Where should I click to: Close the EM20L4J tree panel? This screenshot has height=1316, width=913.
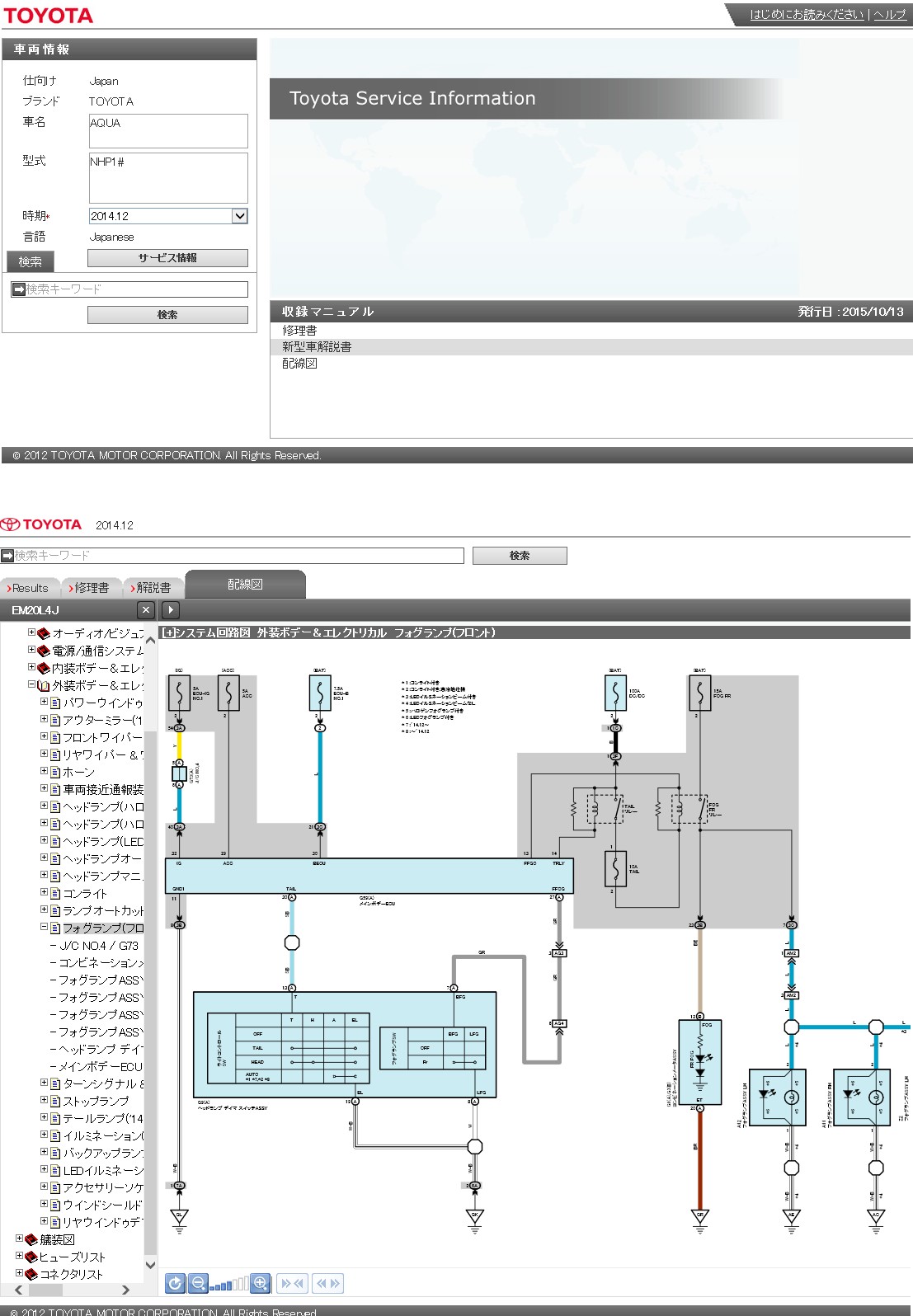click(x=146, y=610)
